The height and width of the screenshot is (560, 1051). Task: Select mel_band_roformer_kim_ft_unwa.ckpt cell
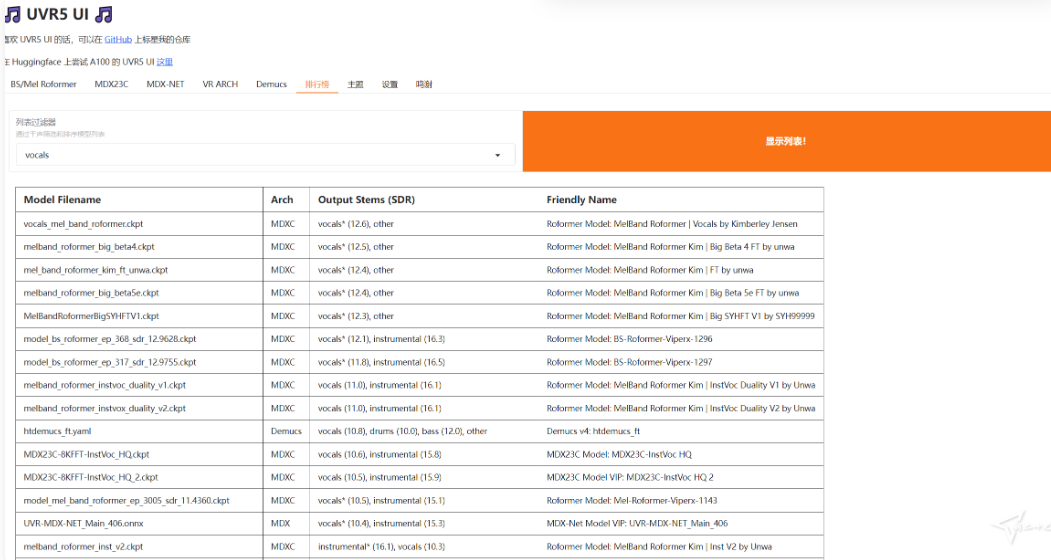tap(139, 270)
